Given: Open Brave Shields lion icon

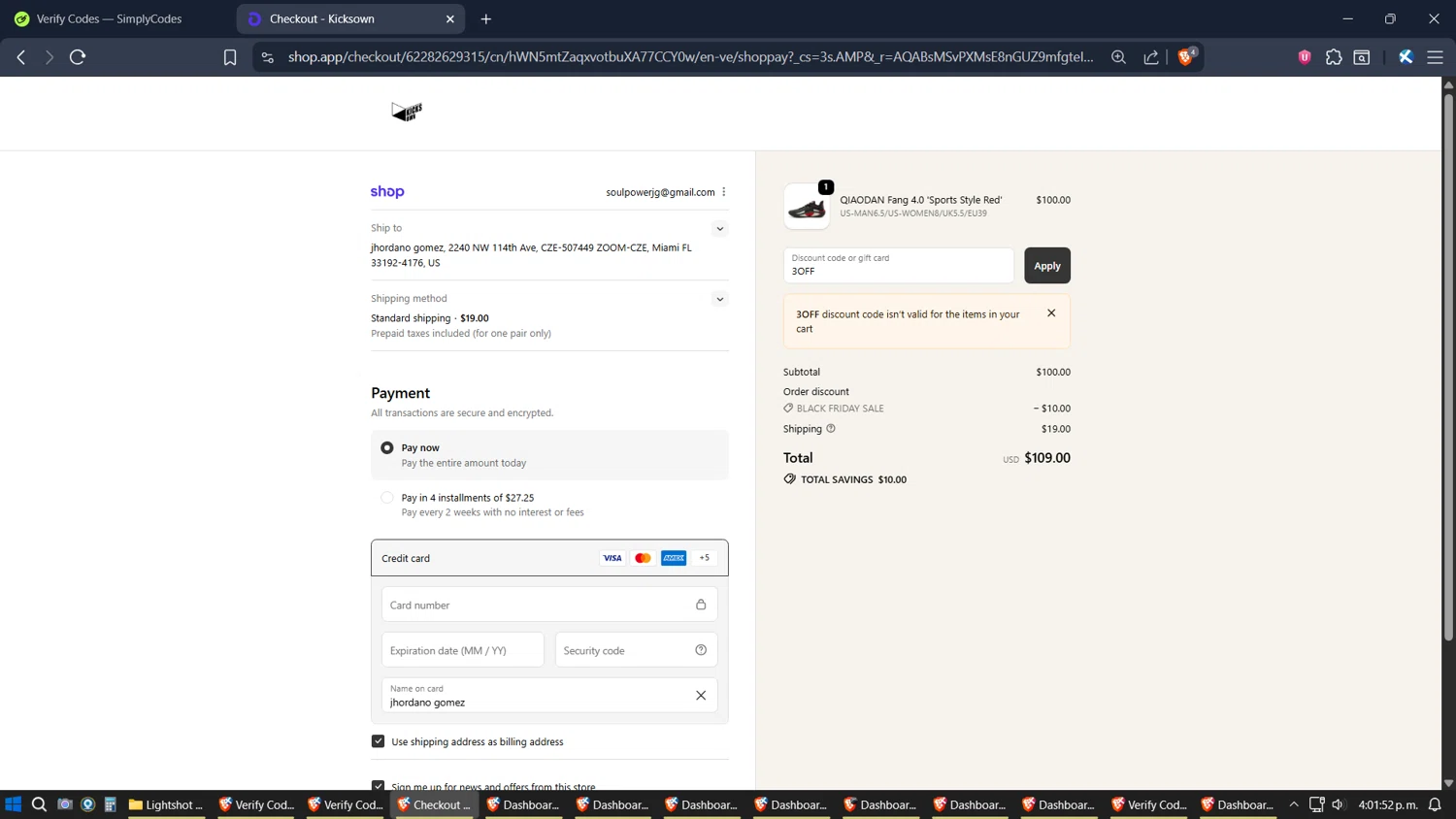Looking at the screenshot, I should pyautogui.click(x=1185, y=57).
